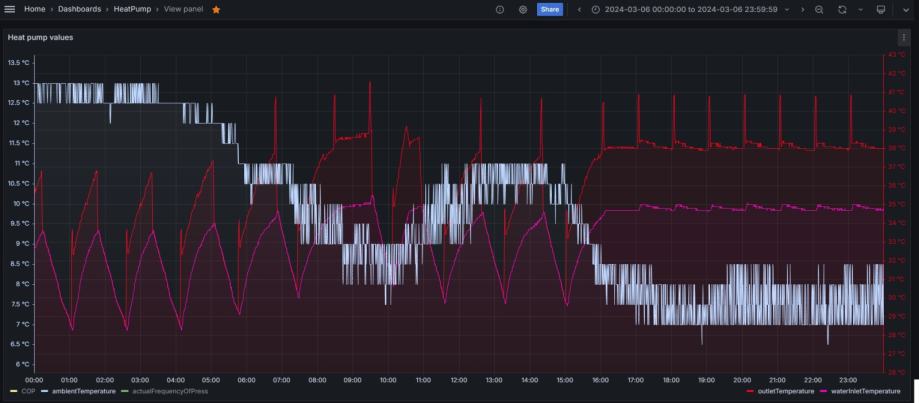Cycle view mode monitor icon
This screenshot has width=919, height=403.
tap(880, 9)
